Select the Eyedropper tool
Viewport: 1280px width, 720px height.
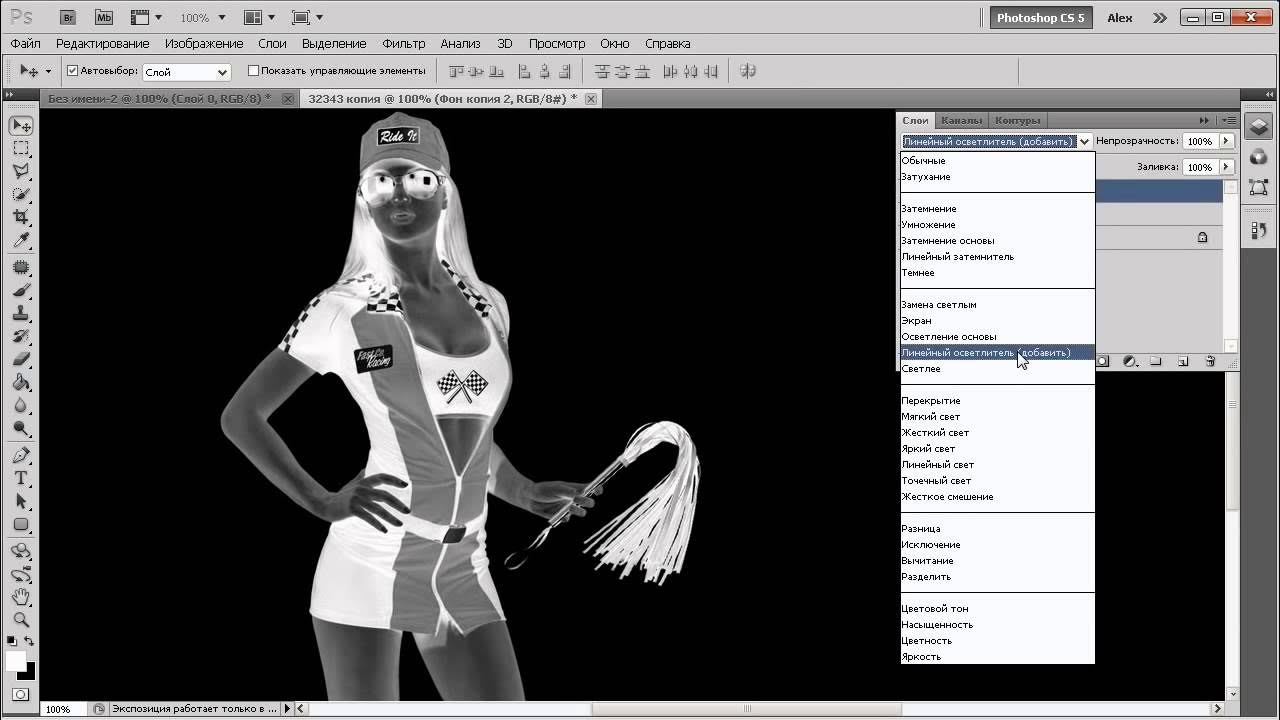pos(21,240)
